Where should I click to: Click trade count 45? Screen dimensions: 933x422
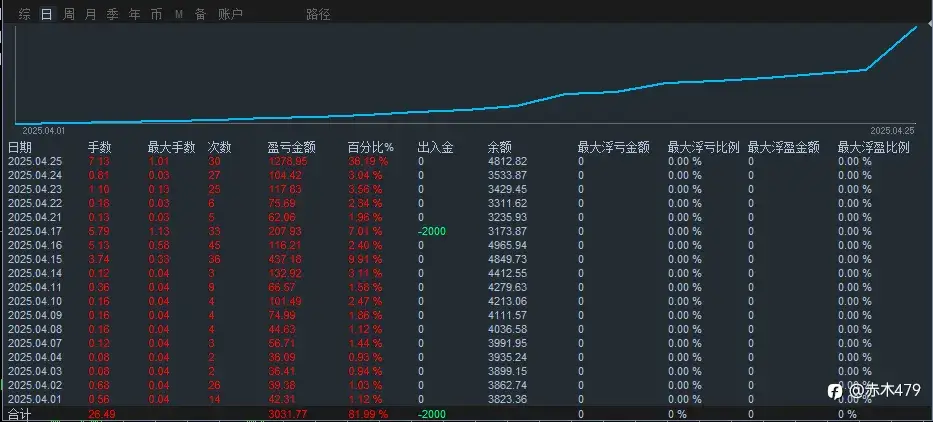click(x=214, y=245)
